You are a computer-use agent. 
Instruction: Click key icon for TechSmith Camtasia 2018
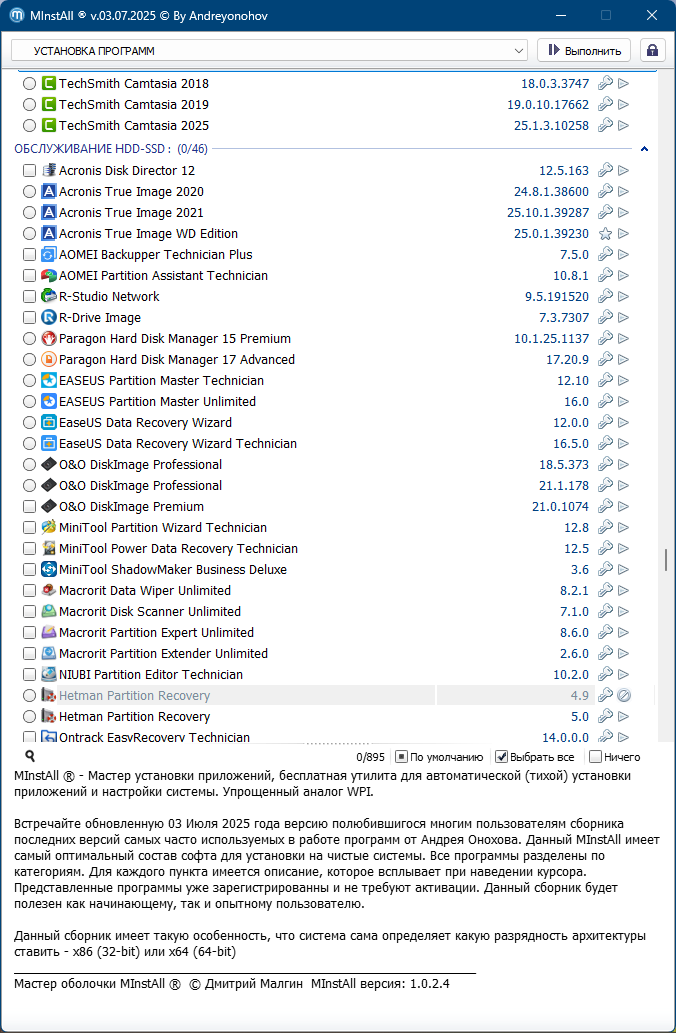605,84
